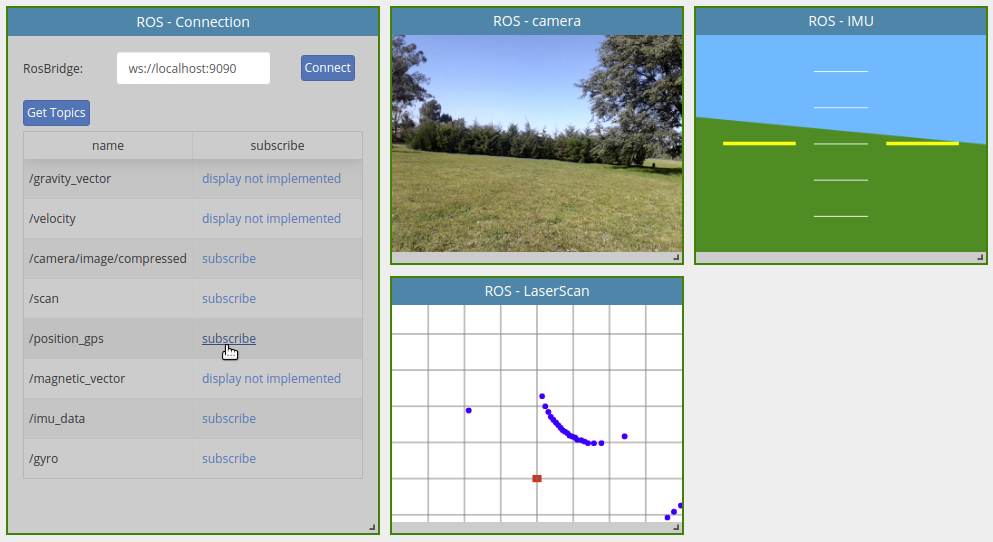Click 'display not implemented' for /gravity_vector

coord(271,179)
